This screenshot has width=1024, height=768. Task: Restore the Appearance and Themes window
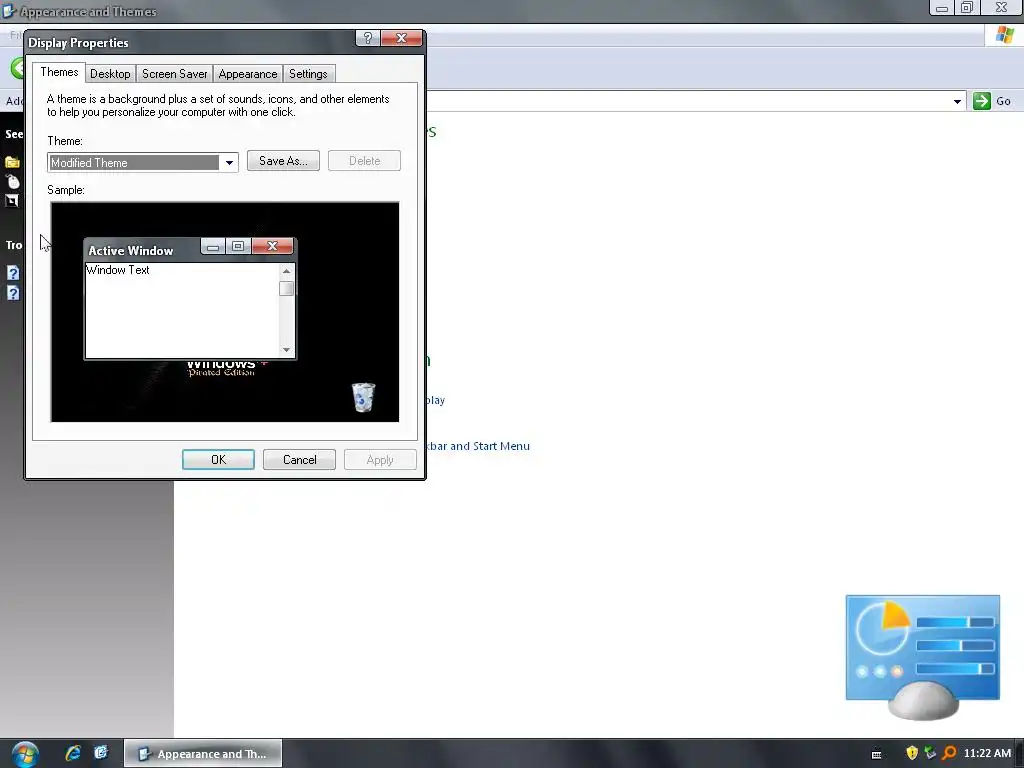tap(967, 7)
